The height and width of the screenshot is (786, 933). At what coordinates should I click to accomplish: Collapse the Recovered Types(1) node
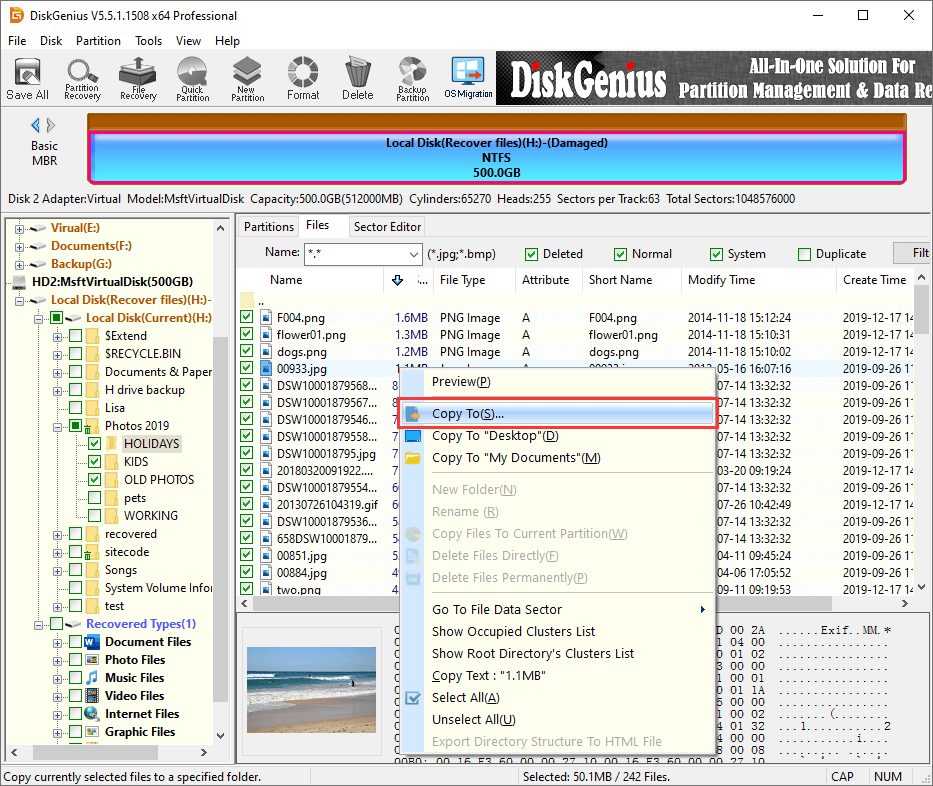click(38, 625)
